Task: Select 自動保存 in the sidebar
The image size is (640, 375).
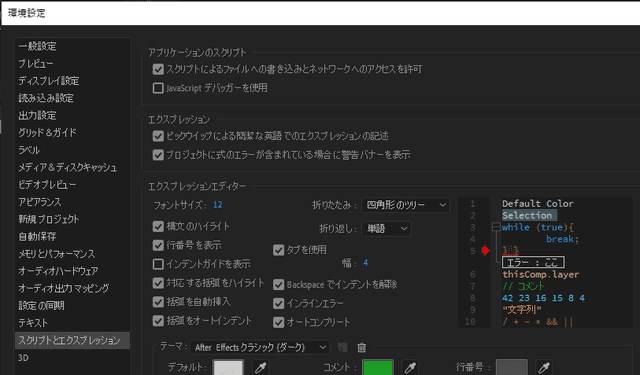Action: click(x=72, y=236)
